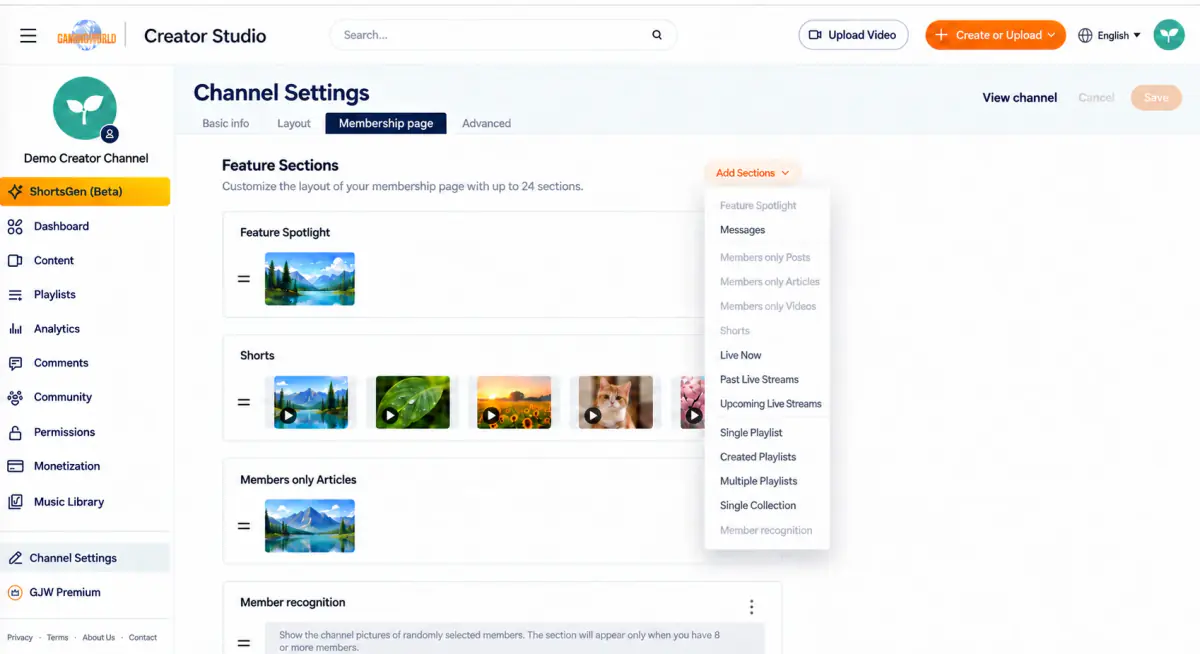1200x654 pixels.
Task: Select the Membership page tab
Action: pos(386,123)
